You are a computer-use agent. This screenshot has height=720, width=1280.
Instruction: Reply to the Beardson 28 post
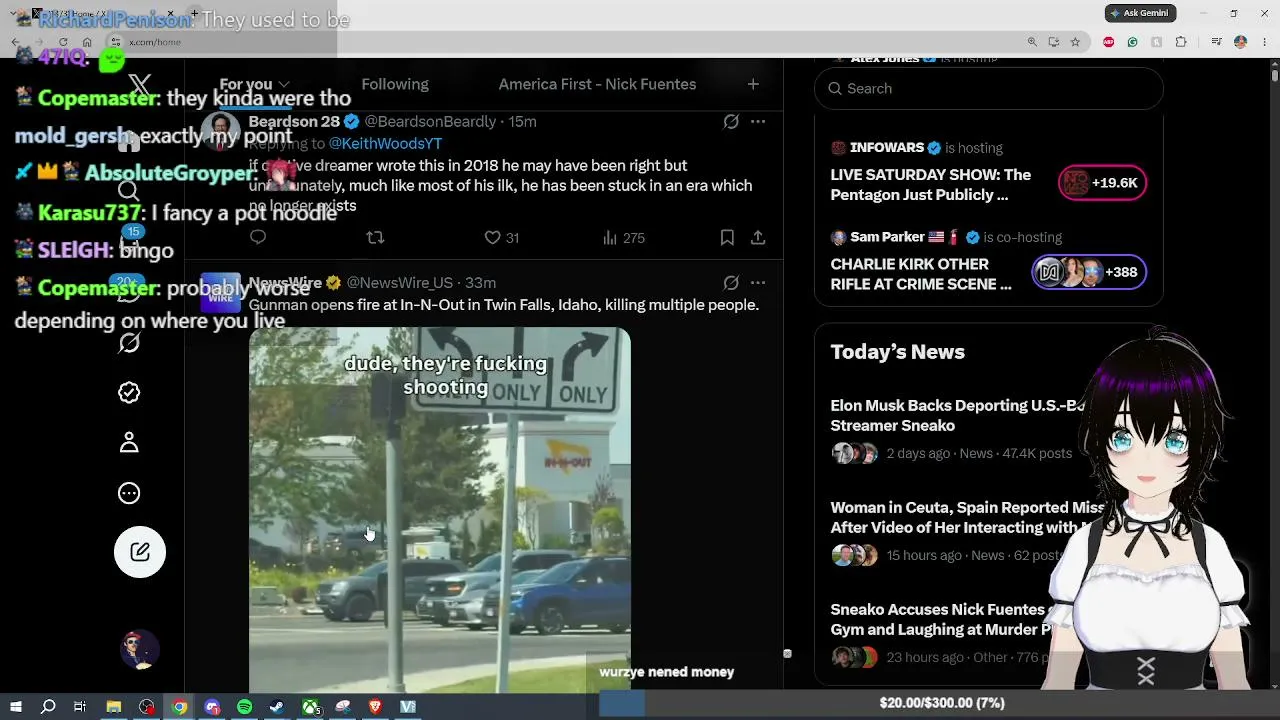point(258,237)
